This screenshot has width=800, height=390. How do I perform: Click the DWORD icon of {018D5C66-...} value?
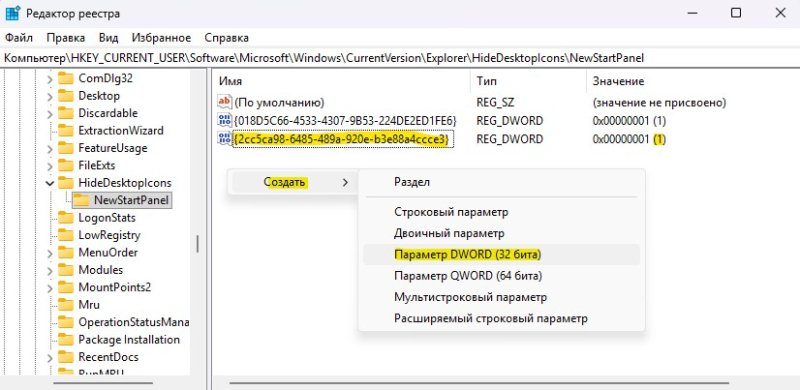224,120
